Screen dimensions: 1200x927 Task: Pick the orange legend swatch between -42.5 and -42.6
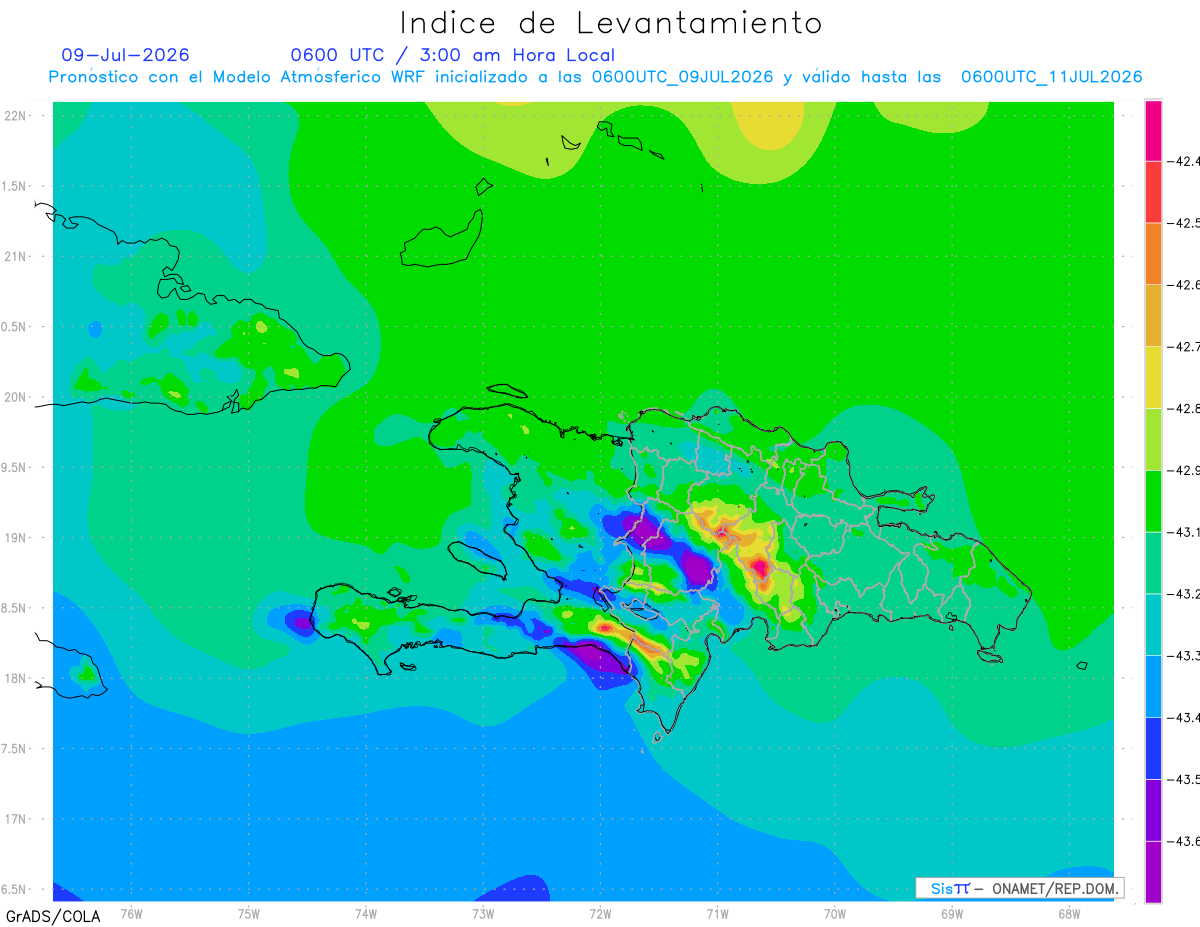[1153, 254]
